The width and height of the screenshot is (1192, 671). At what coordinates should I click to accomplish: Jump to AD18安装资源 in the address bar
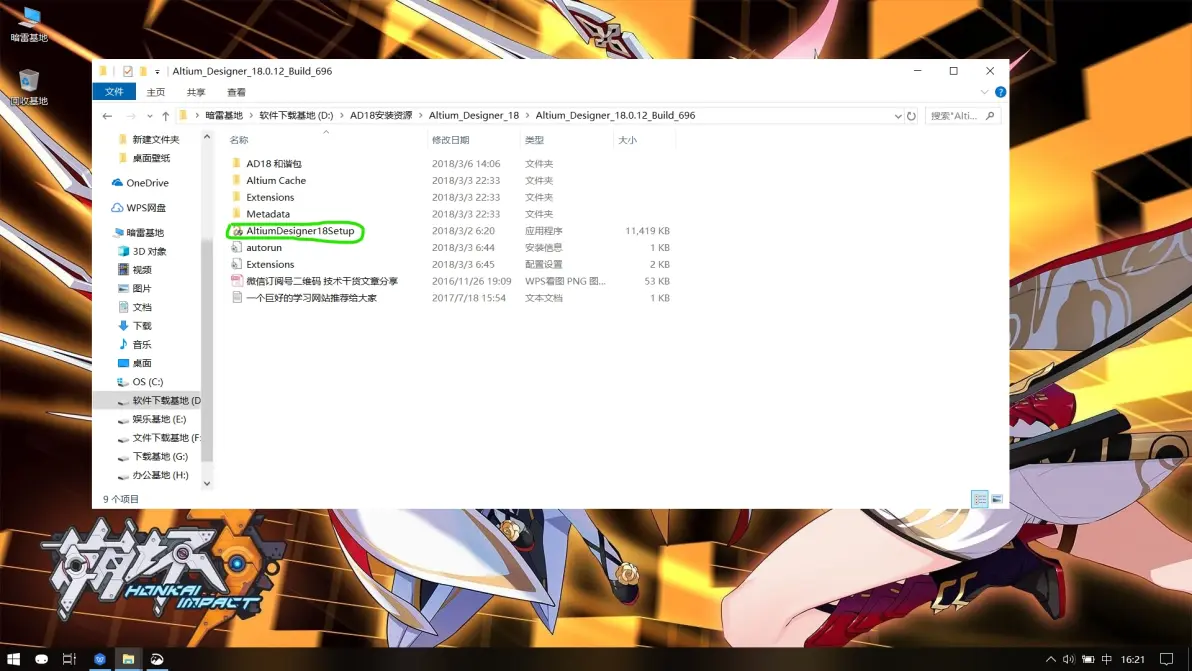coord(381,116)
